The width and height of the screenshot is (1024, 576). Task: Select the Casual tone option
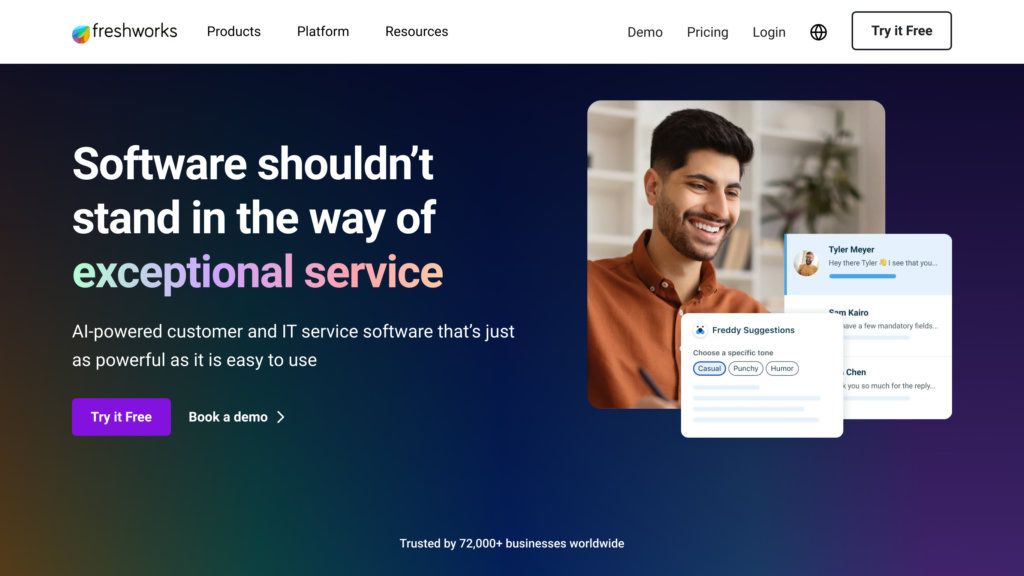tap(709, 368)
